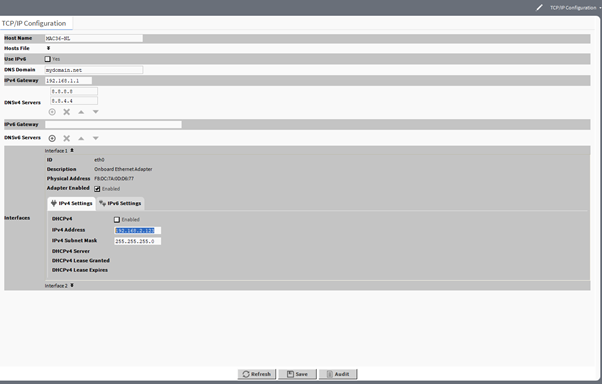Switch to the IPv4 Settings tab
The height and width of the screenshot is (384, 602).
72,204
